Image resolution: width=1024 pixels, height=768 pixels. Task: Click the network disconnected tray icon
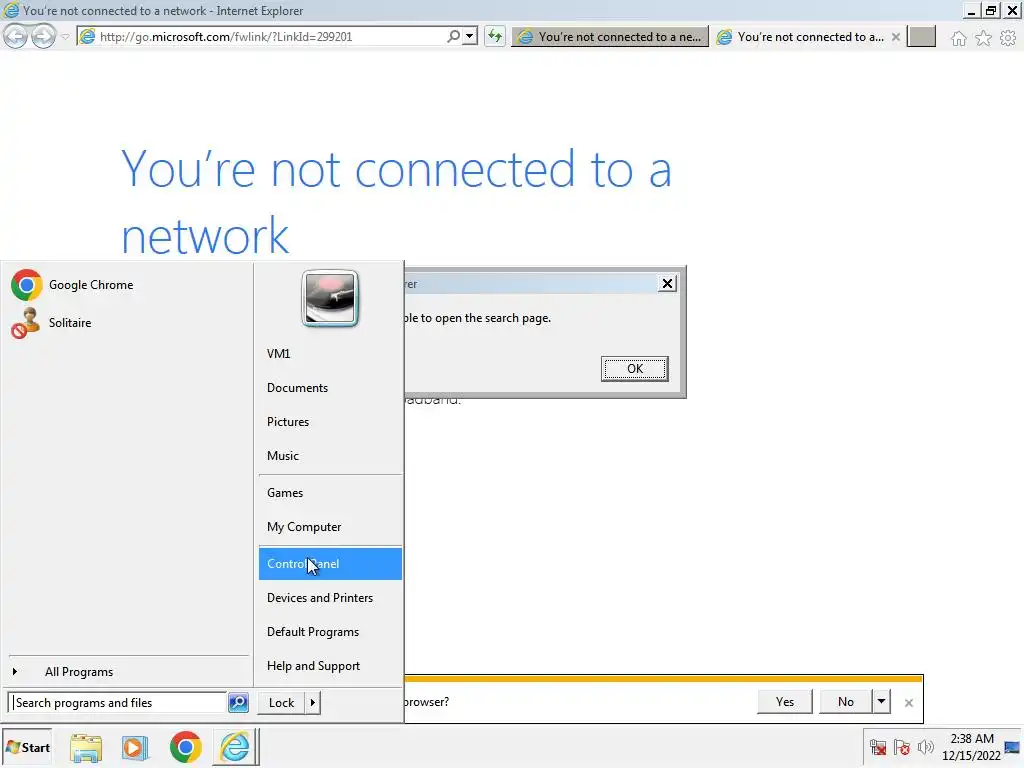point(878,747)
